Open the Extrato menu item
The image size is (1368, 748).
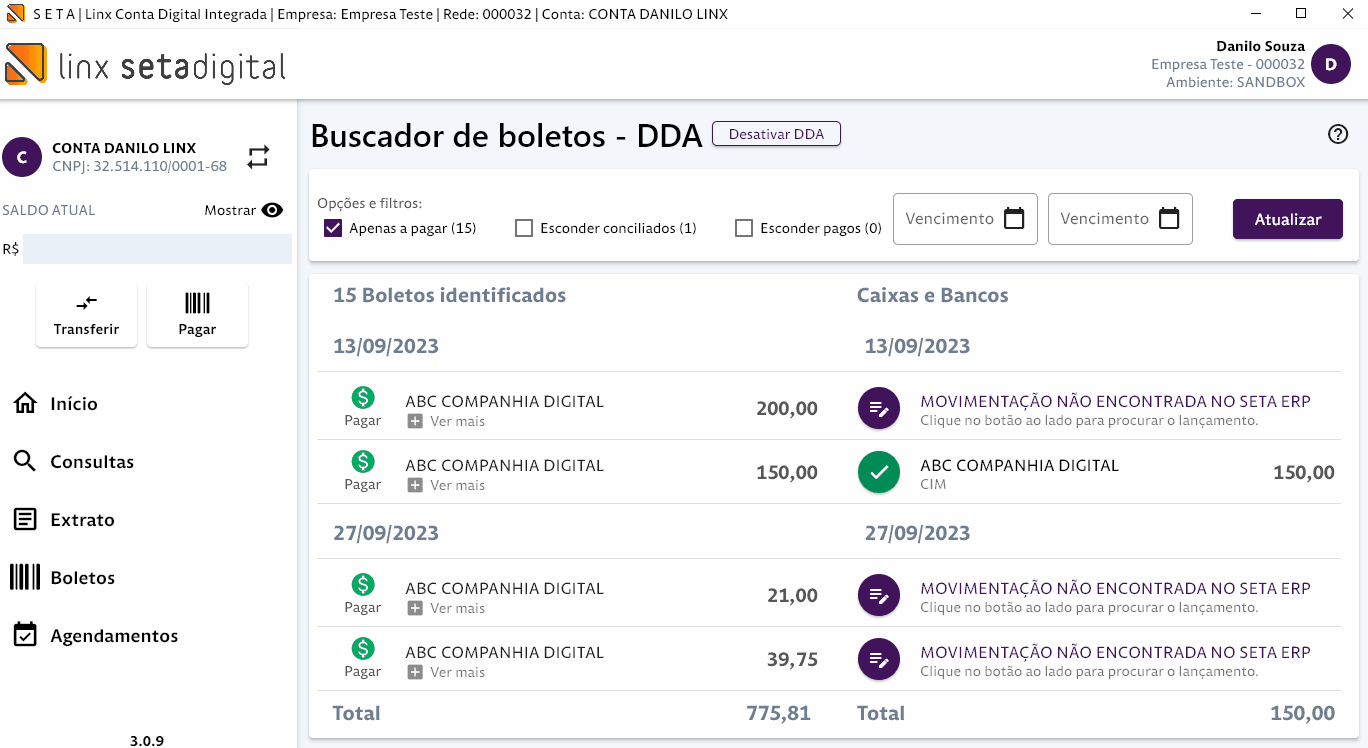tap(82, 520)
